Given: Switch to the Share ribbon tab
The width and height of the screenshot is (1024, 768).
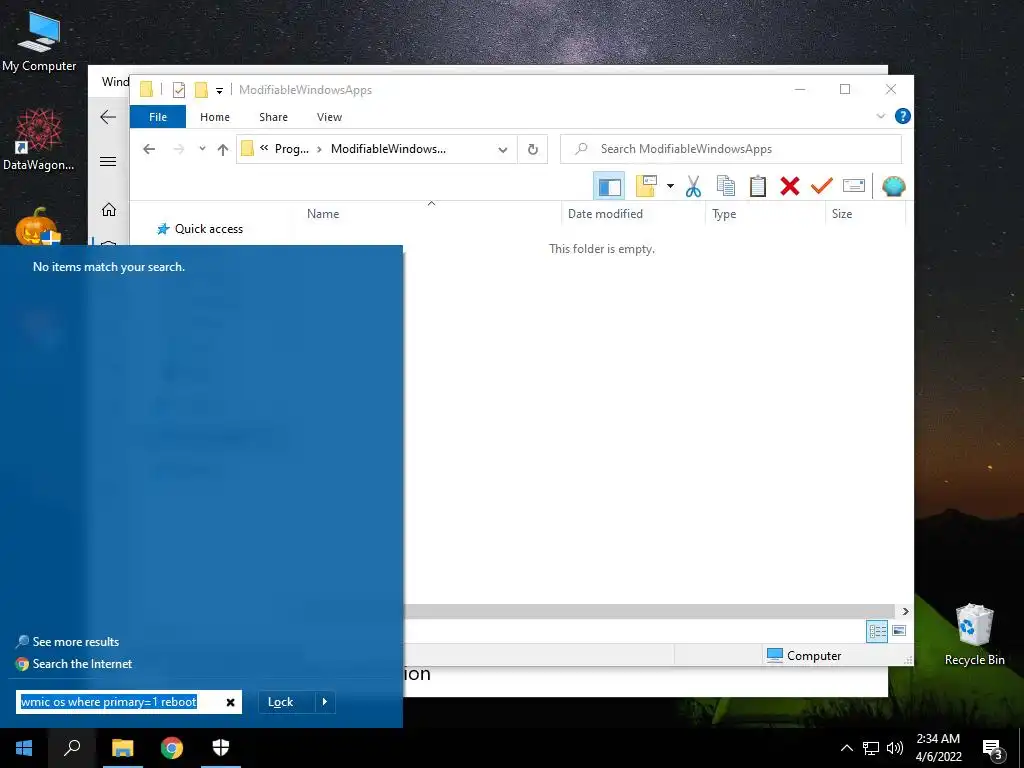Looking at the screenshot, I should point(273,117).
